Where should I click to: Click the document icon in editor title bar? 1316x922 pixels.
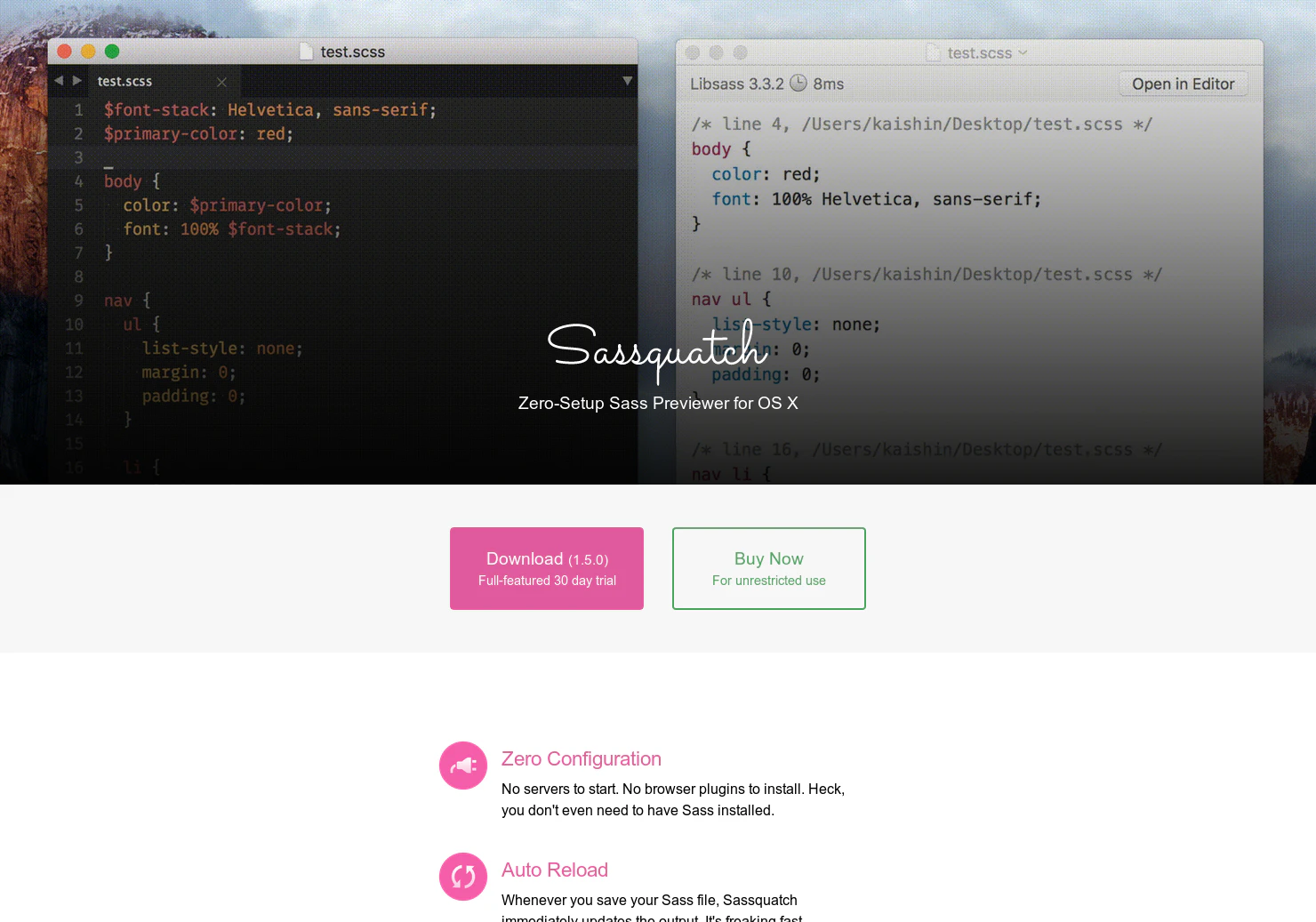tap(306, 52)
